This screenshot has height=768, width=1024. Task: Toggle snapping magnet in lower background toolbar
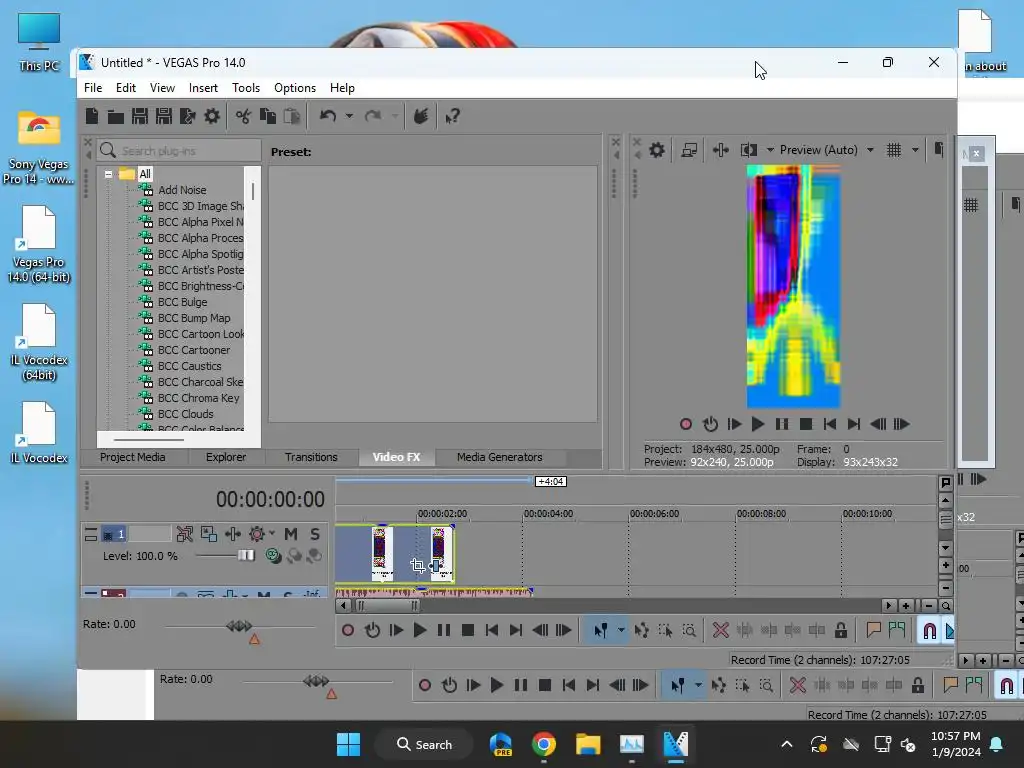click(1006, 686)
